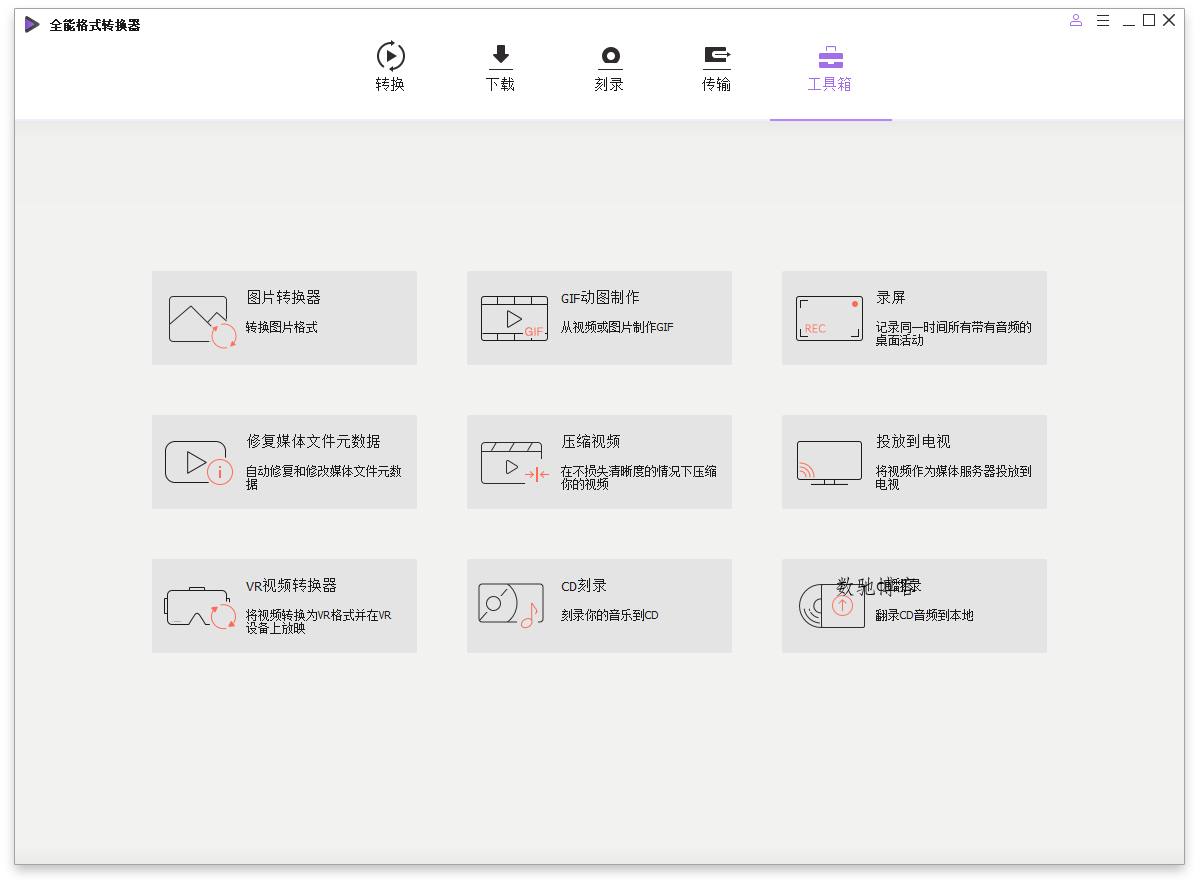1199x888 pixels.
Task: Open CD刻录 tool title
Action: (584, 585)
